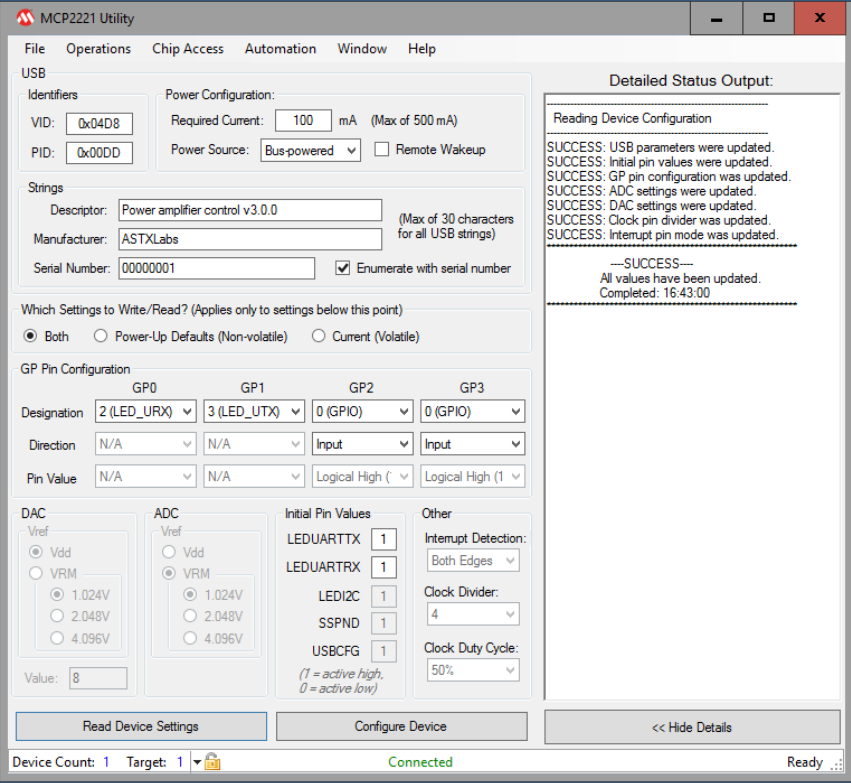851x783 pixels.
Task: Open the Automation menu
Action: 280,49
